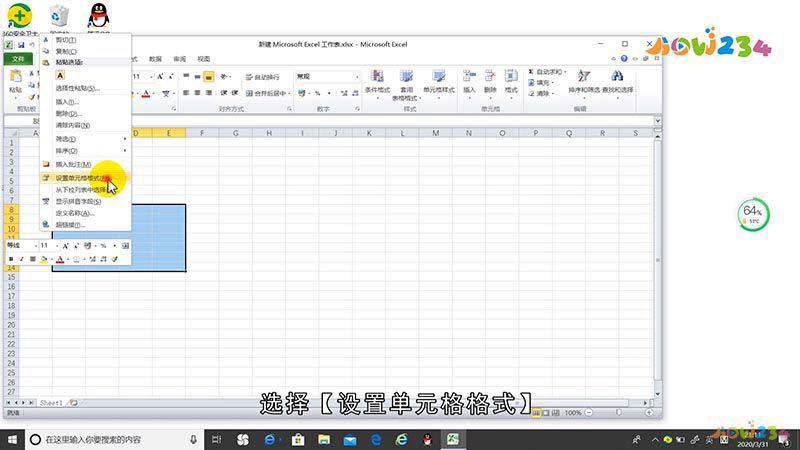Open the 文件 (File) tab
Image resolution: width=800 pixels, height=450 pixels.
pos(18,59)
